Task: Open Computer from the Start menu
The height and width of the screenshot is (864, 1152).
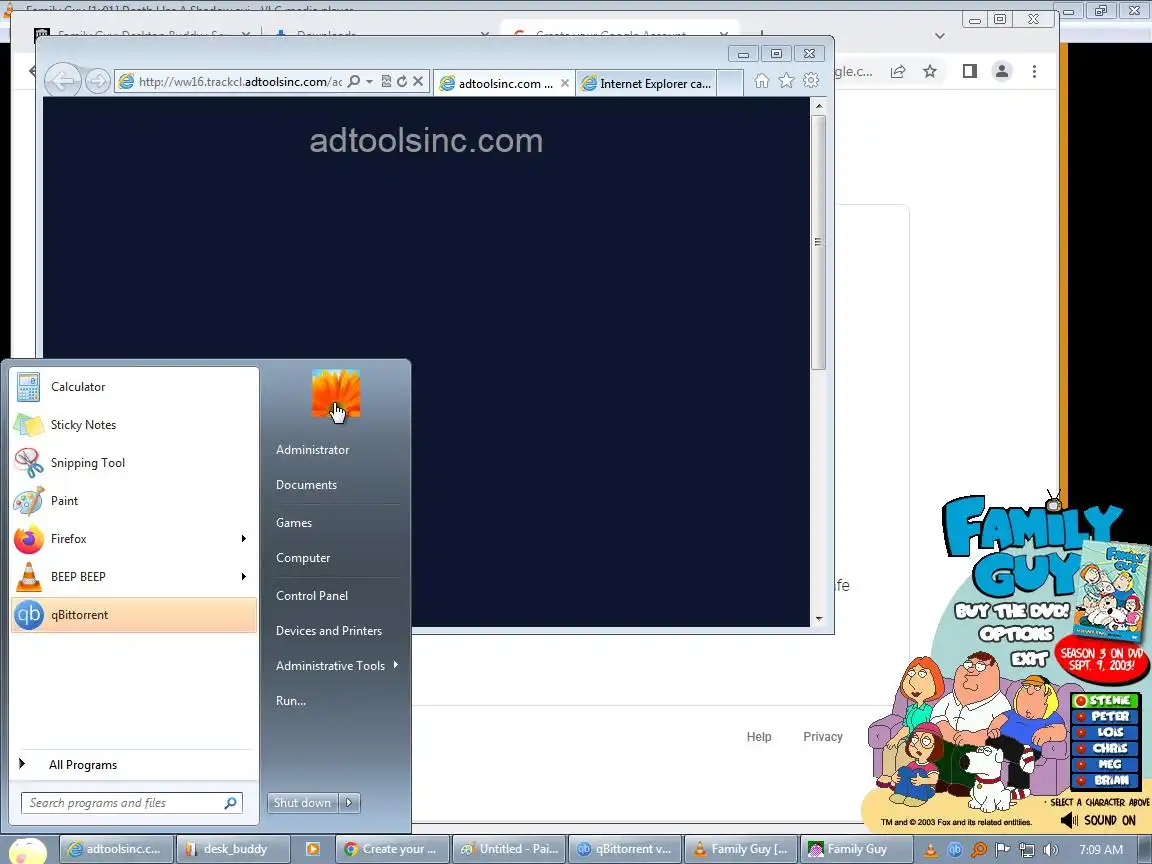Action: pos(303,558)
